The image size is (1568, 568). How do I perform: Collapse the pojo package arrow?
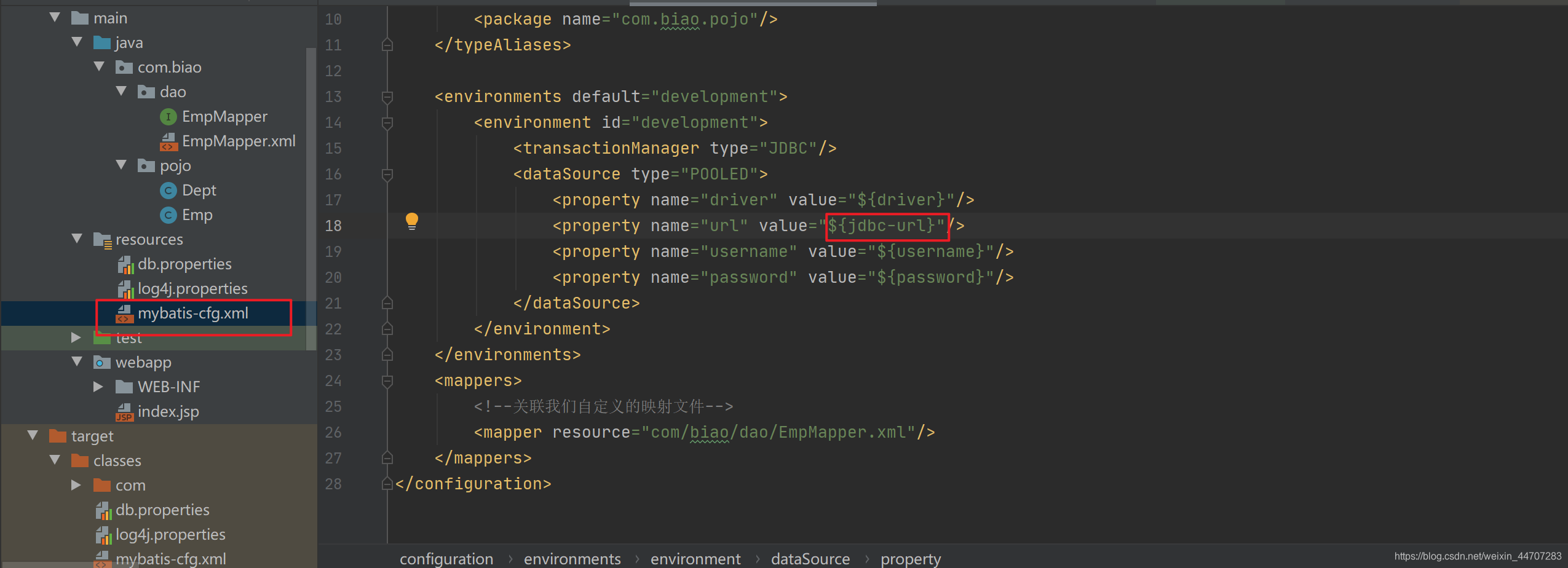tap(121, 165)
